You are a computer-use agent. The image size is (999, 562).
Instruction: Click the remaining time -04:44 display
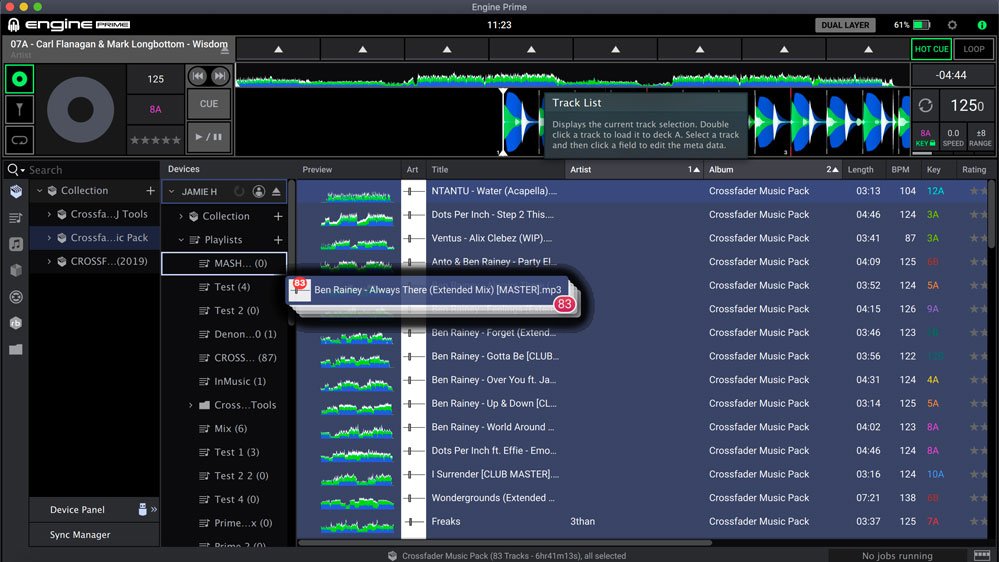(951, 75)
